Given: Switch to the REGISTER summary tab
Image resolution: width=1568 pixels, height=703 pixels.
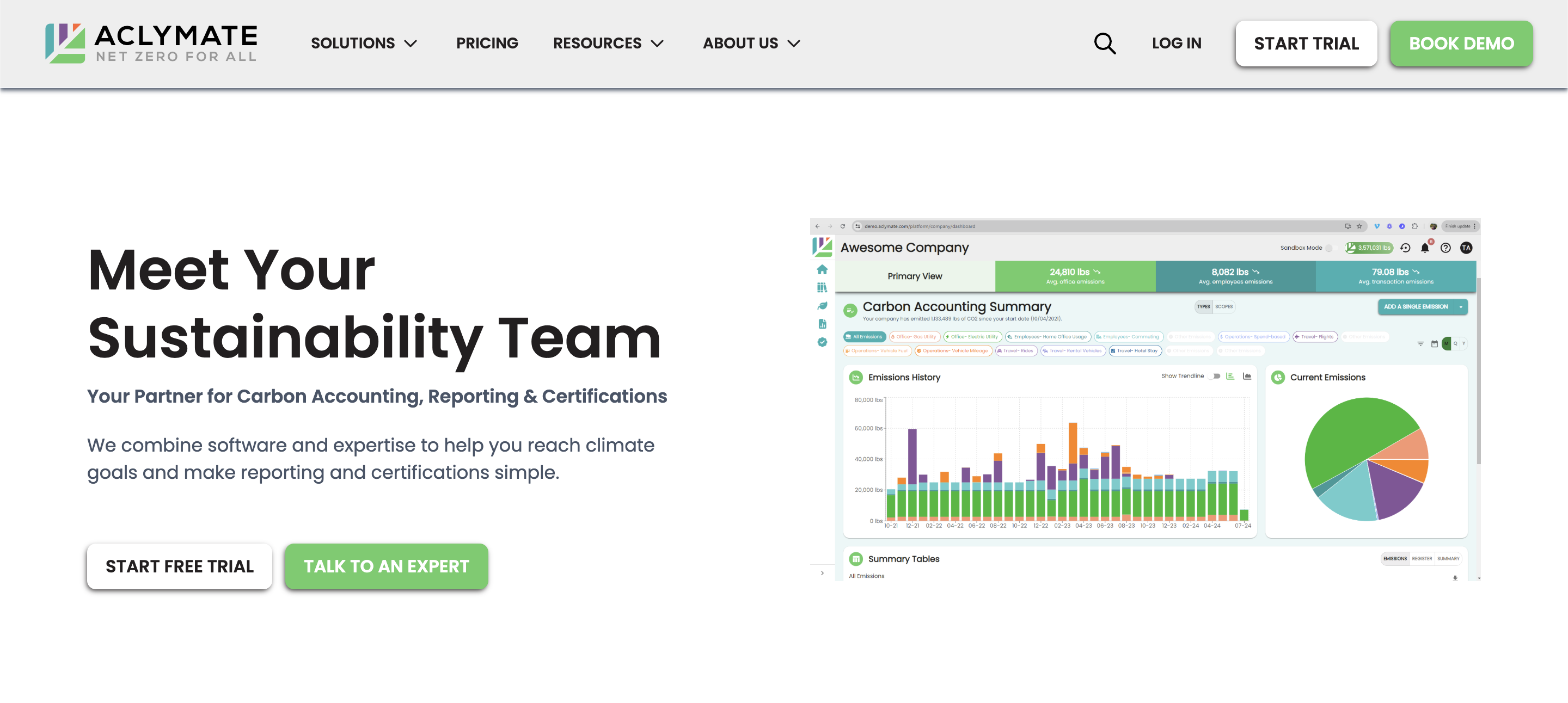Looking at the screenshot, I should 1422,559.
